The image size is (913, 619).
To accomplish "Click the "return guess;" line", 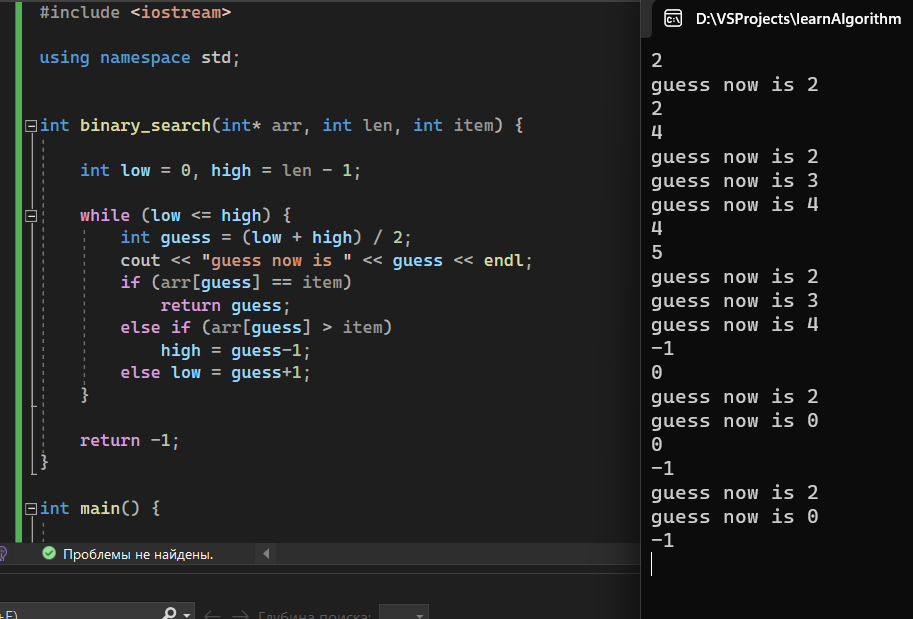I will pos(225,306).
